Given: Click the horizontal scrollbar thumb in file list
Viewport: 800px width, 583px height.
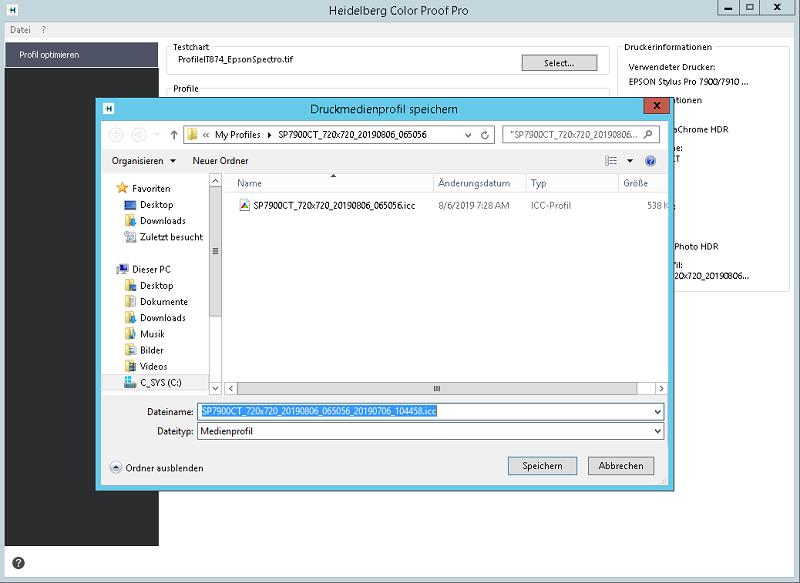Looking at the screenshot, I should click(x=437, y=389).
